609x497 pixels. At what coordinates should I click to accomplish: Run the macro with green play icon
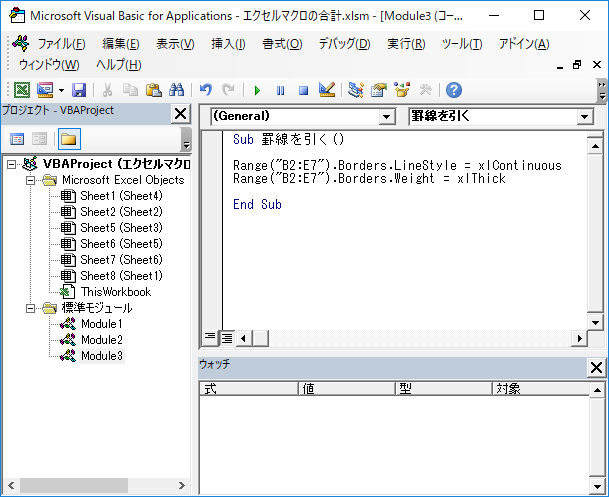(x=257, y=90)
